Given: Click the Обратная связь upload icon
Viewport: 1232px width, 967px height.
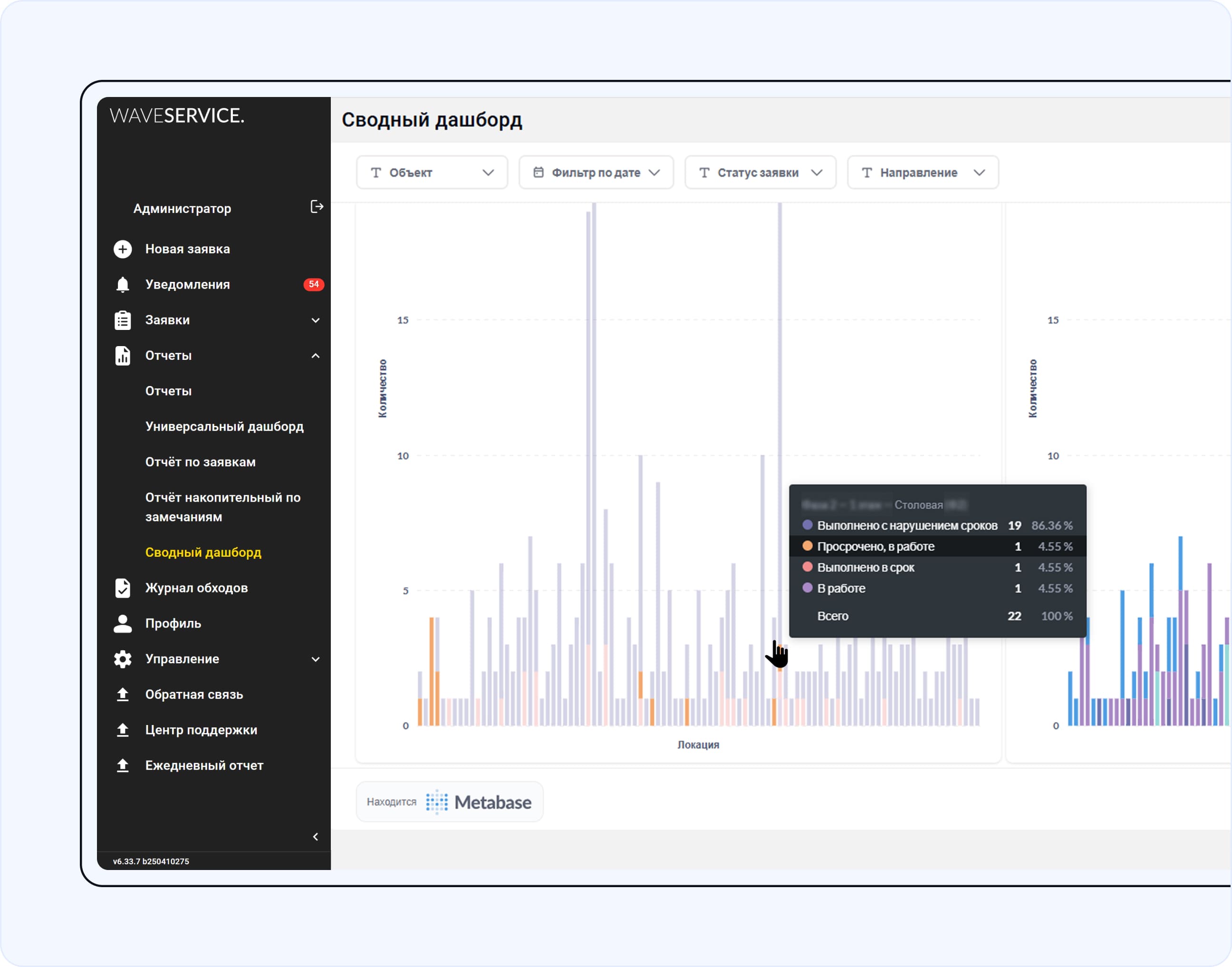Looking at the screenshot, I should point(123,695).
